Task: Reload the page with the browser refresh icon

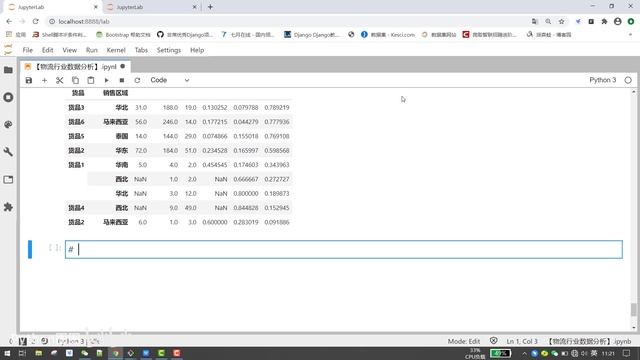Action: point(36,21)
